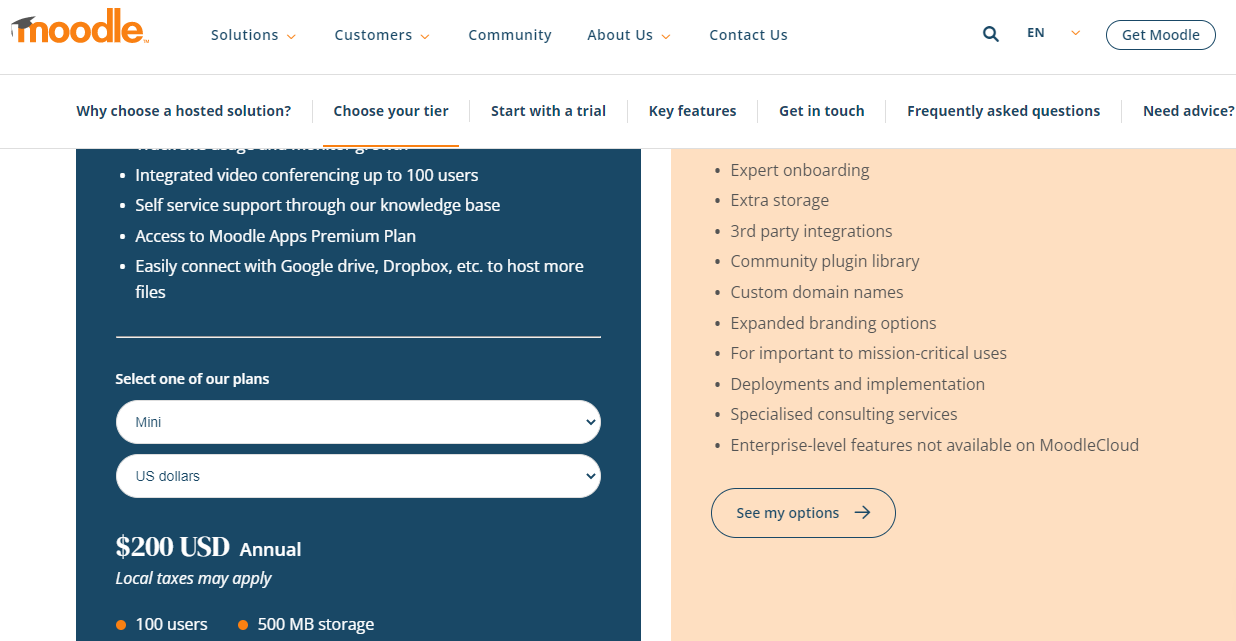The height and width of the screenshot is (641, 1236).
Task: Open the Key features section
Action: tap(692, 111)
